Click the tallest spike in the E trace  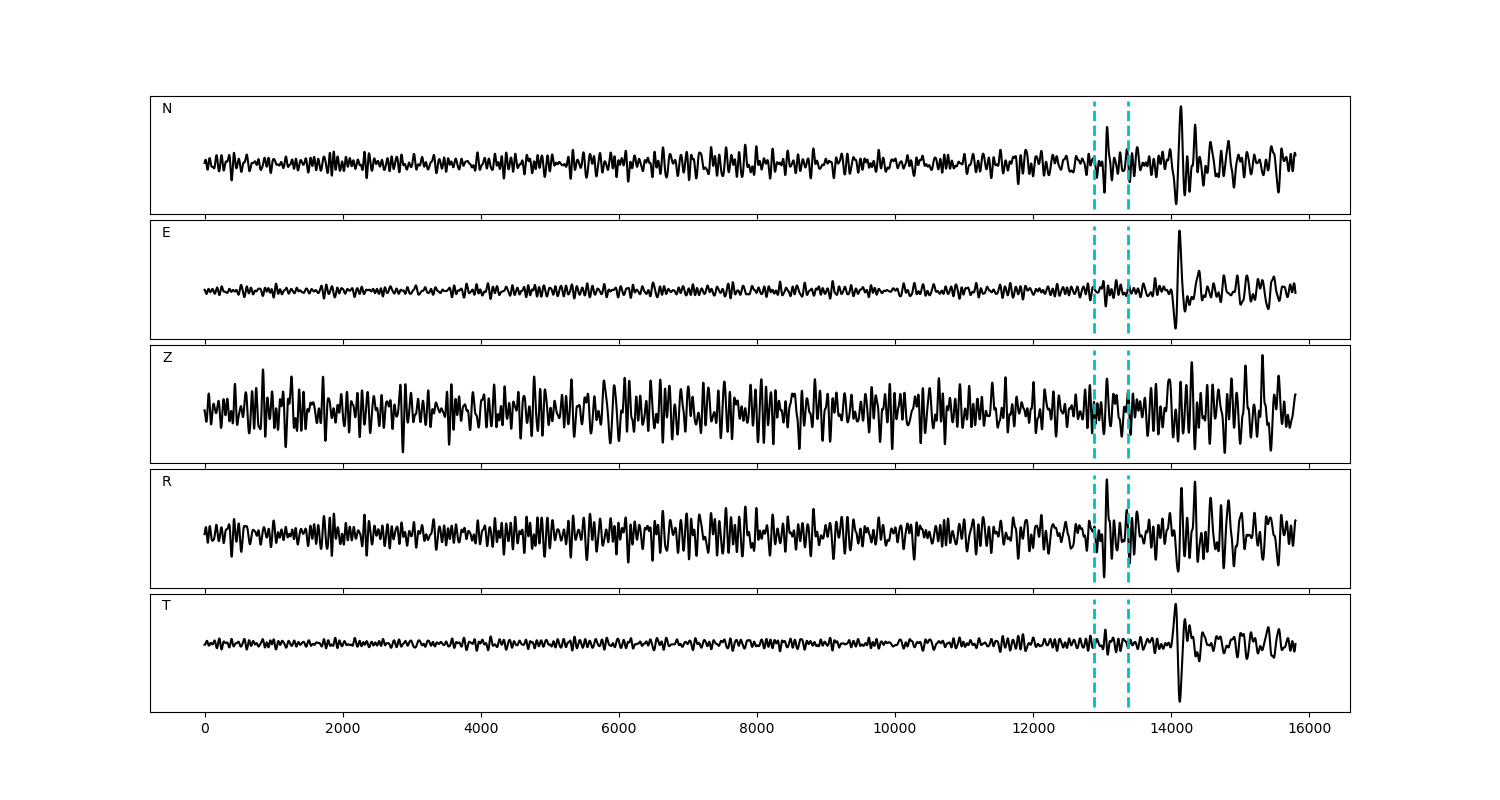(x=1179, y=232)
